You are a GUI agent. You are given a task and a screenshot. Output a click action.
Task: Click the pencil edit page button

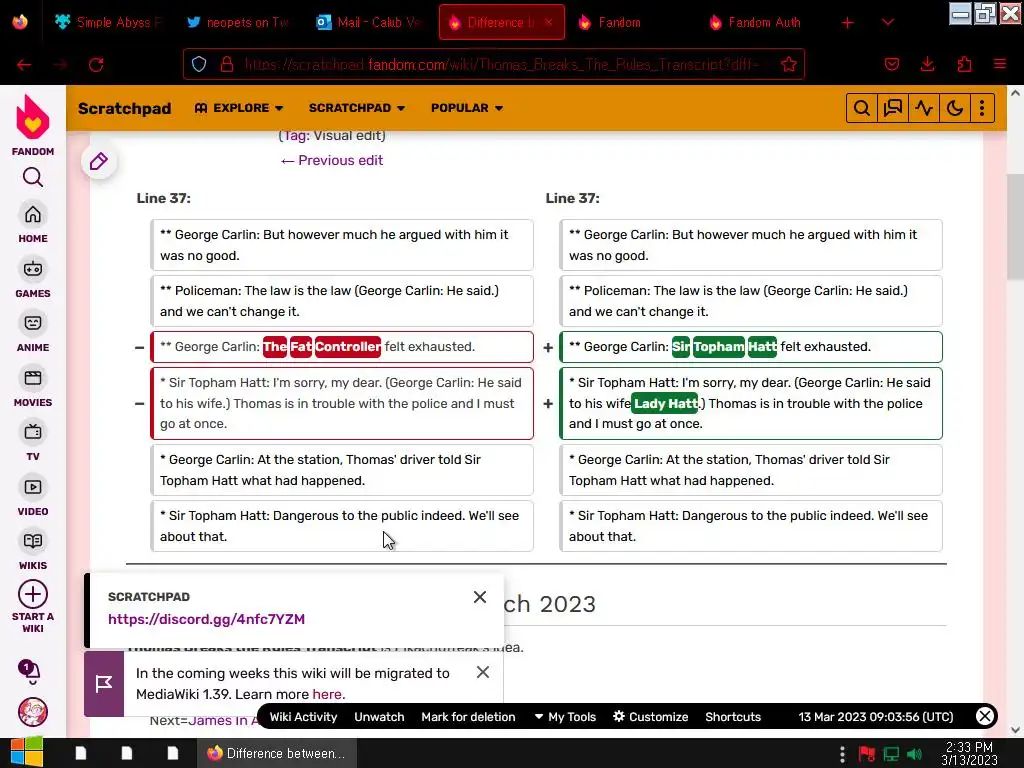(x=99, y=161)
